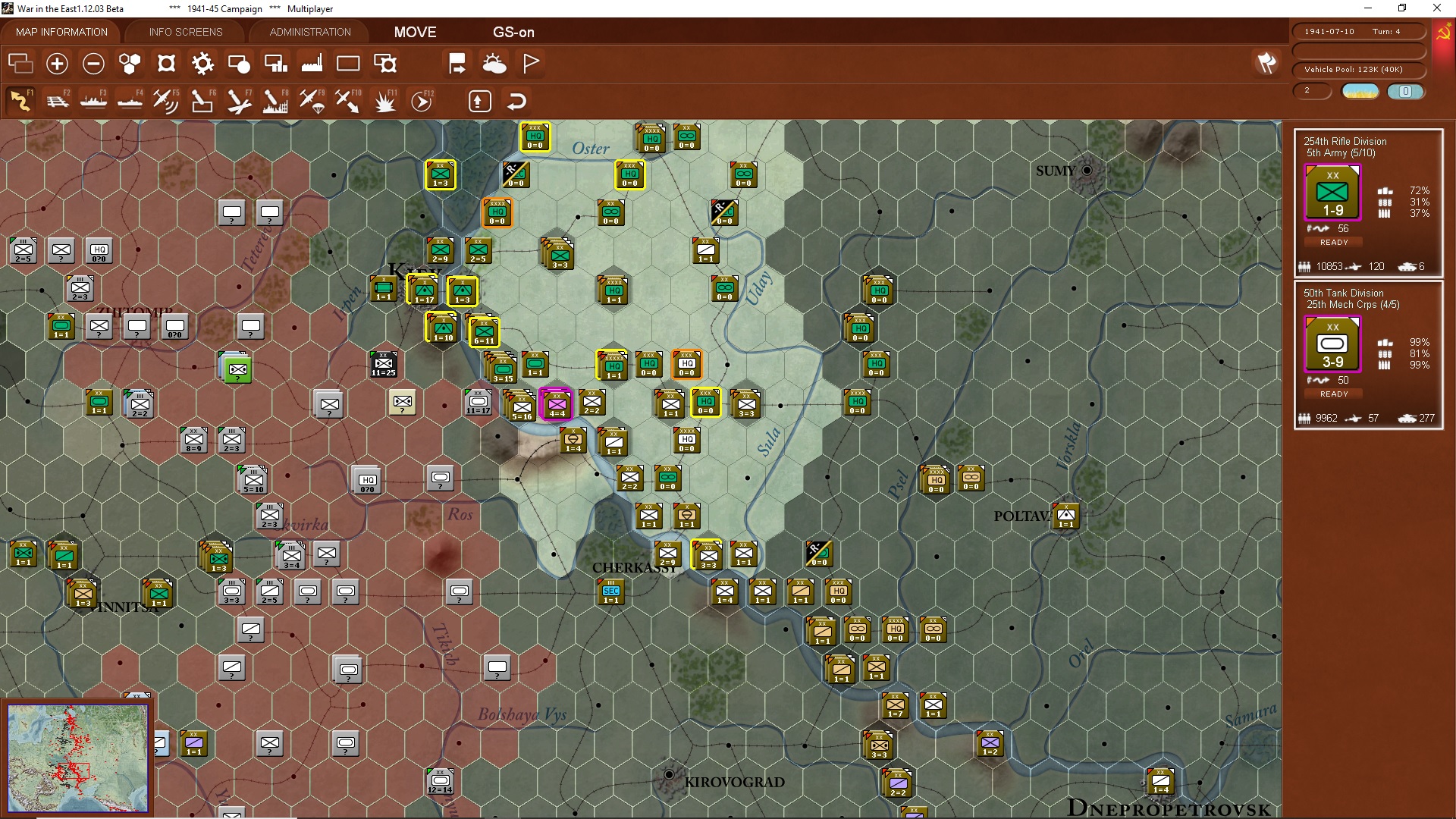Click the undo curved arrow icon
1456x819 pixels.
516,101
